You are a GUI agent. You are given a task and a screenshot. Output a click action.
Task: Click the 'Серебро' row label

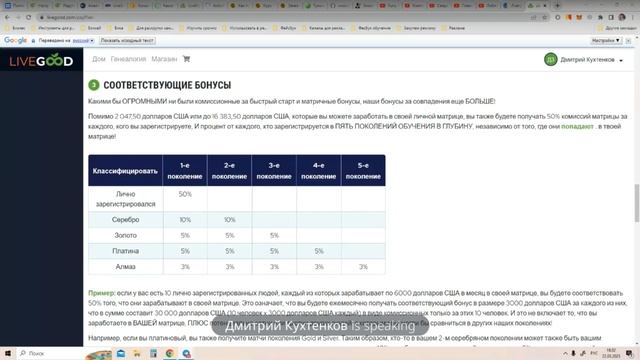(x=125, y=220)
